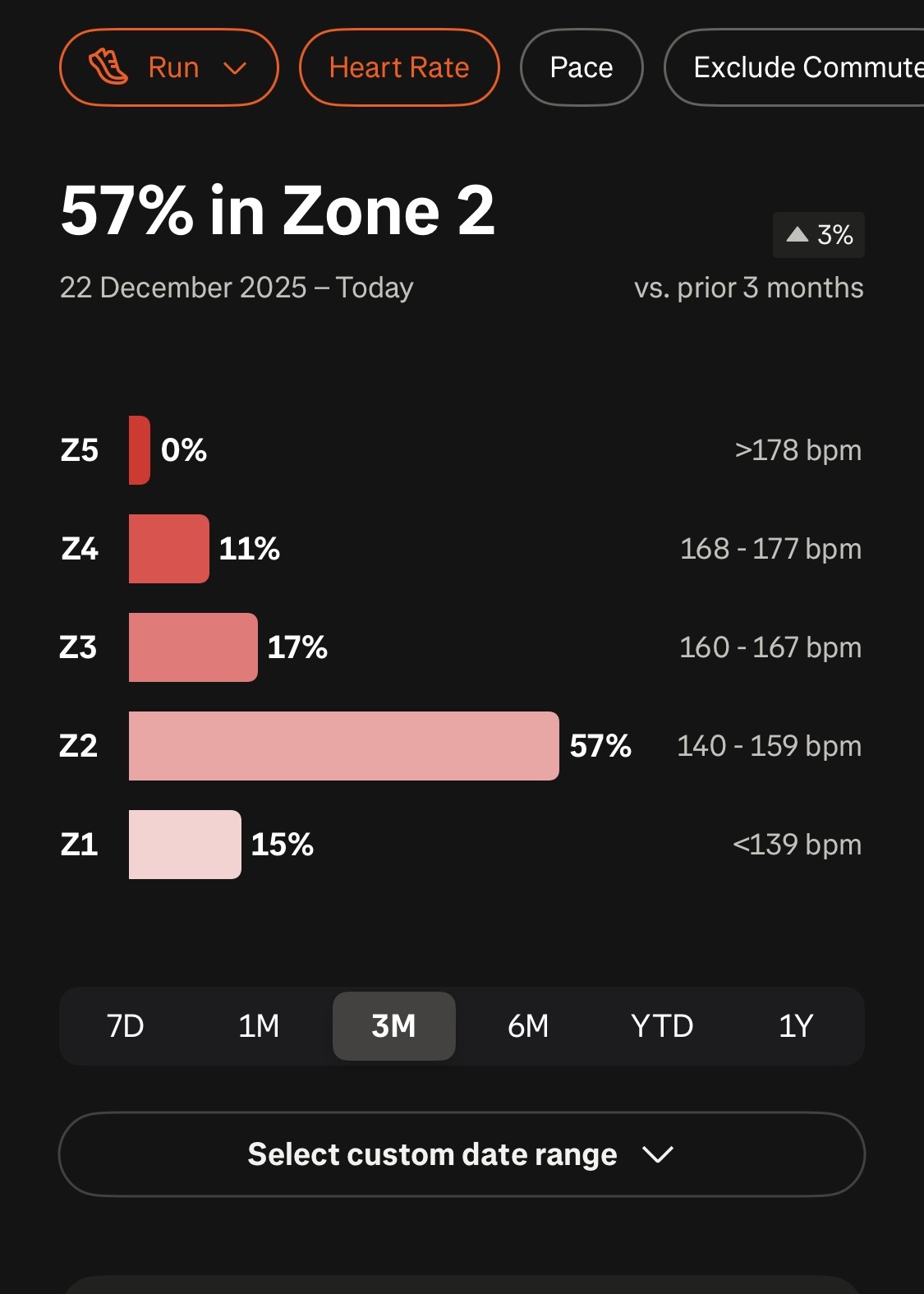Select the 7D time range tab
Screen dimensions: 924x1294
click(x=126, y=1026)
